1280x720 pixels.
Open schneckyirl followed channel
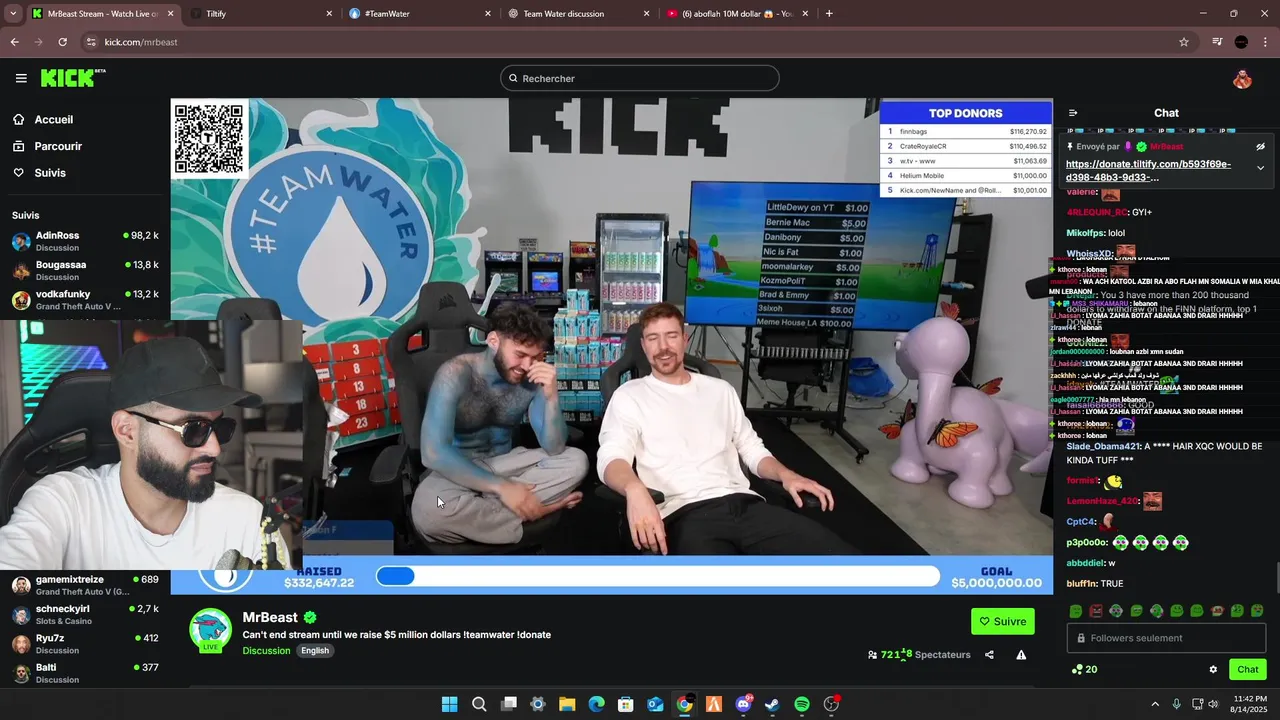click(85, 614)
